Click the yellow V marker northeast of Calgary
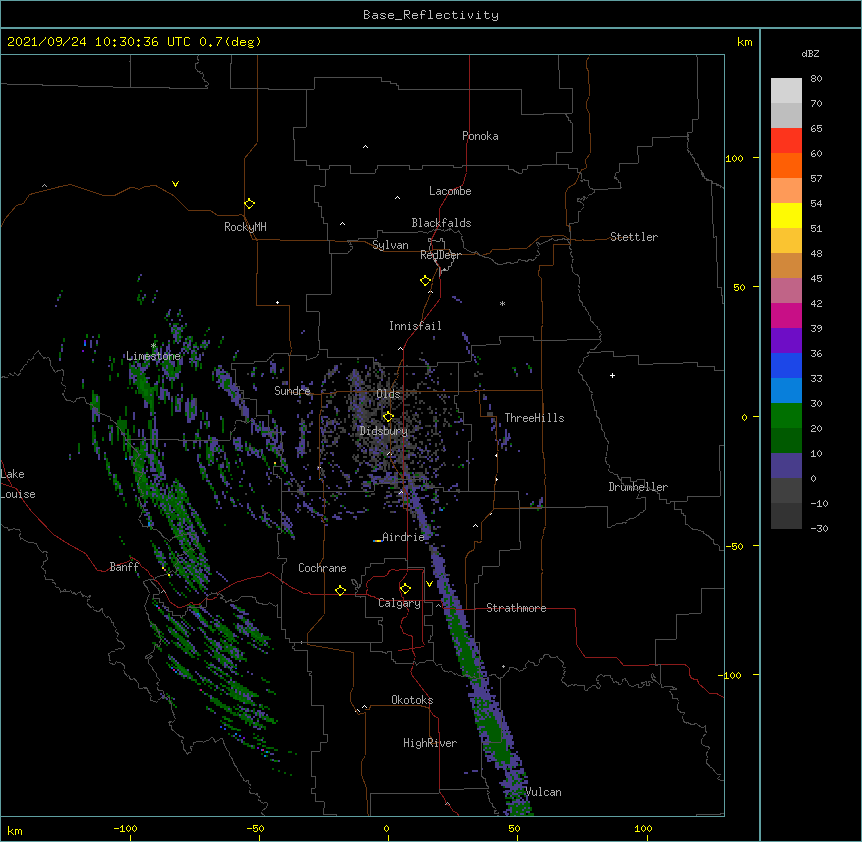The image size is (862, 842). click(429, 584)
